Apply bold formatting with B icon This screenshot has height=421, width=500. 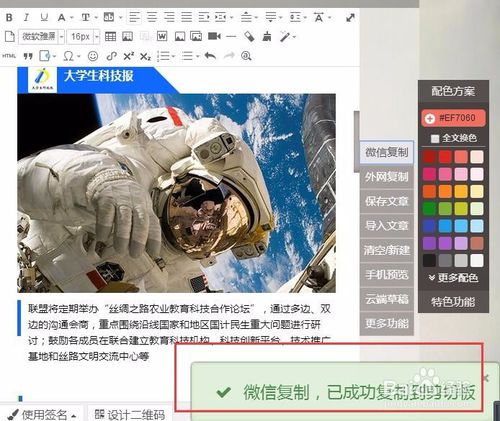point(9,17)
